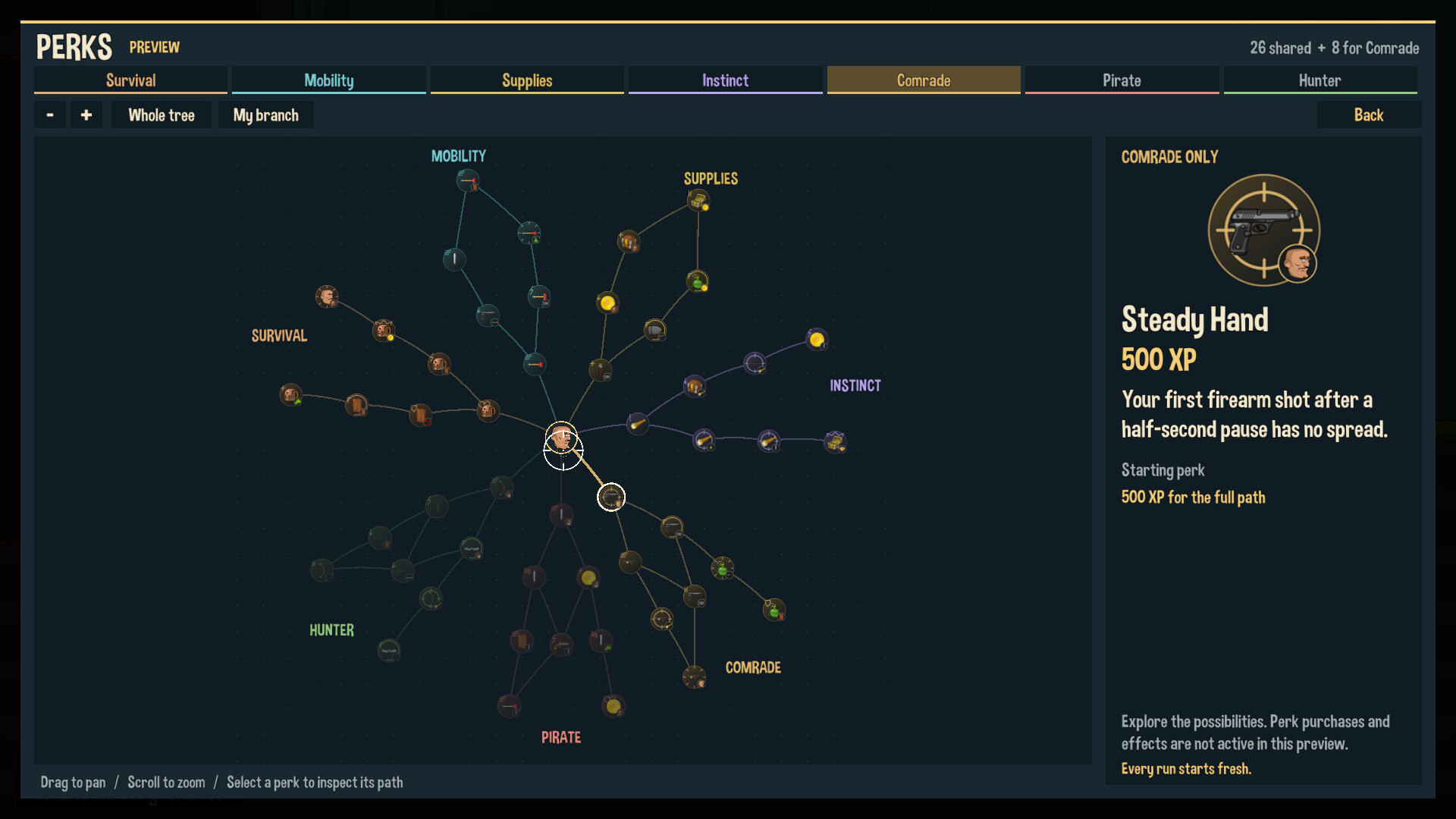
Task: Open the Survival perks tab
Action: pos(130,80)
